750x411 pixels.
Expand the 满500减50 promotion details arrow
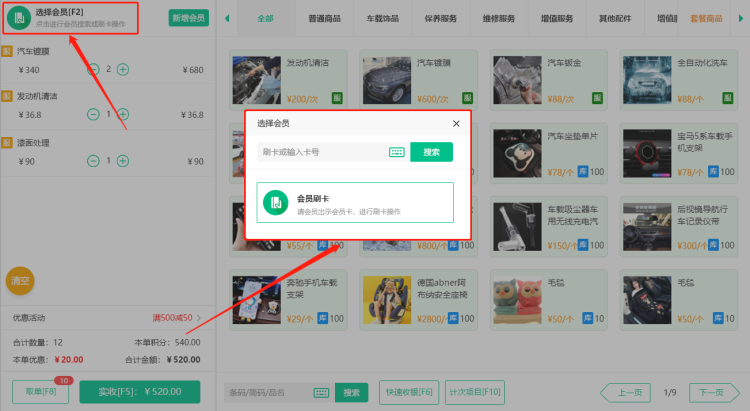(199, 318)
